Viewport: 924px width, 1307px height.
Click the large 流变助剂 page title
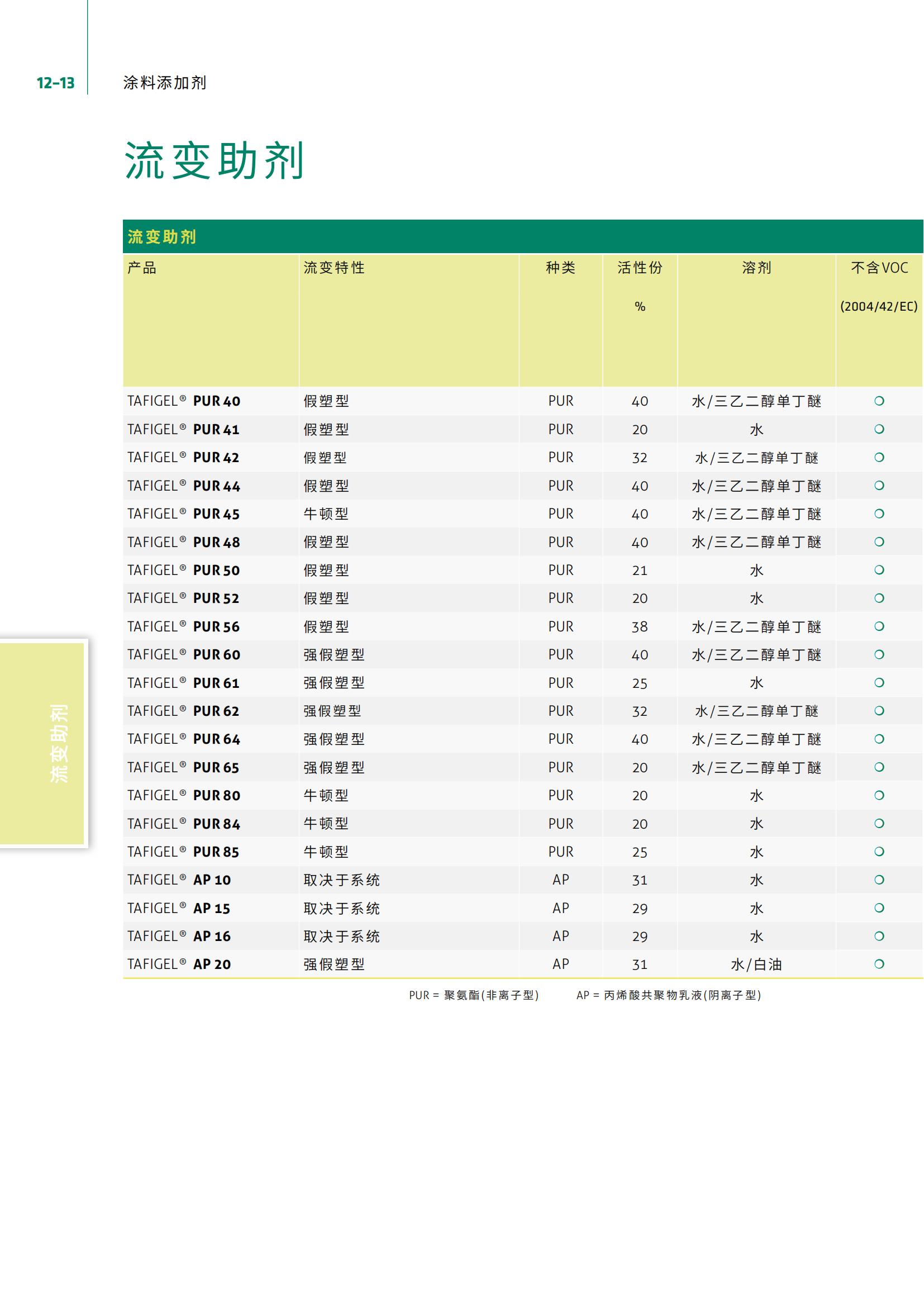(x=214, y=160)
